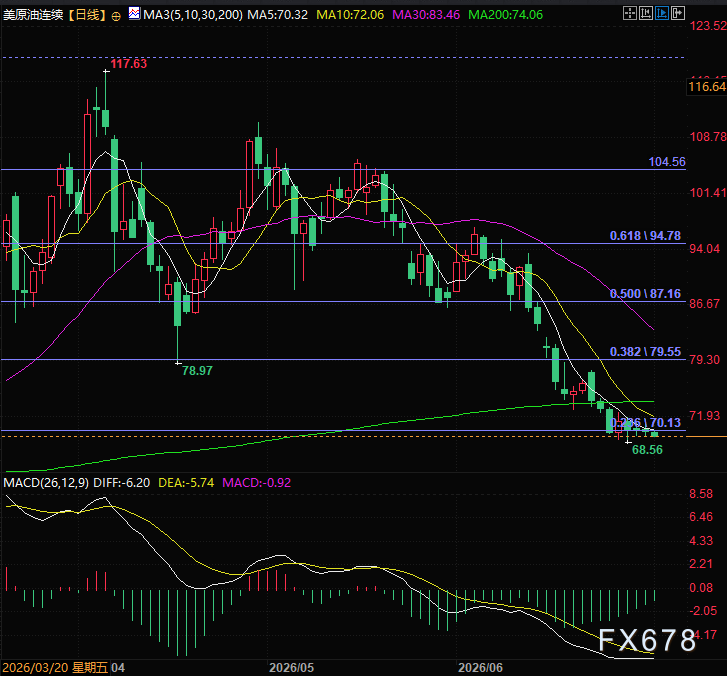727x676 pixels.
Task: Click the MA3 indicator chart icon
Action: click(134, 14)
